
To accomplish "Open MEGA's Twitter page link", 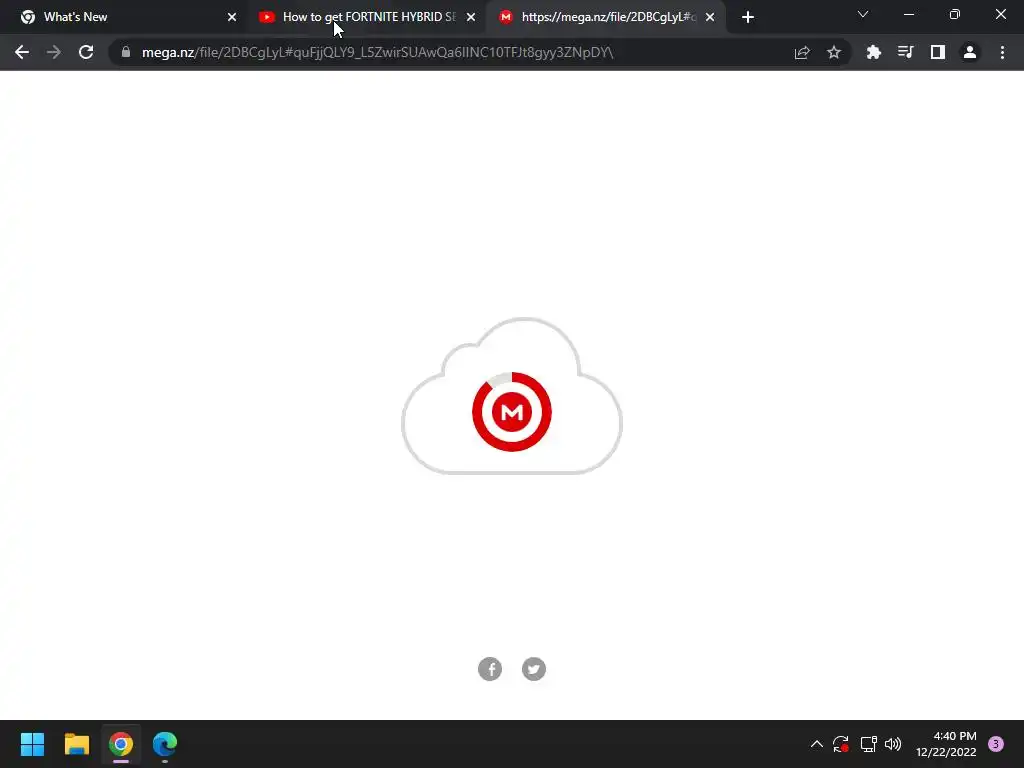I will 534,669.
